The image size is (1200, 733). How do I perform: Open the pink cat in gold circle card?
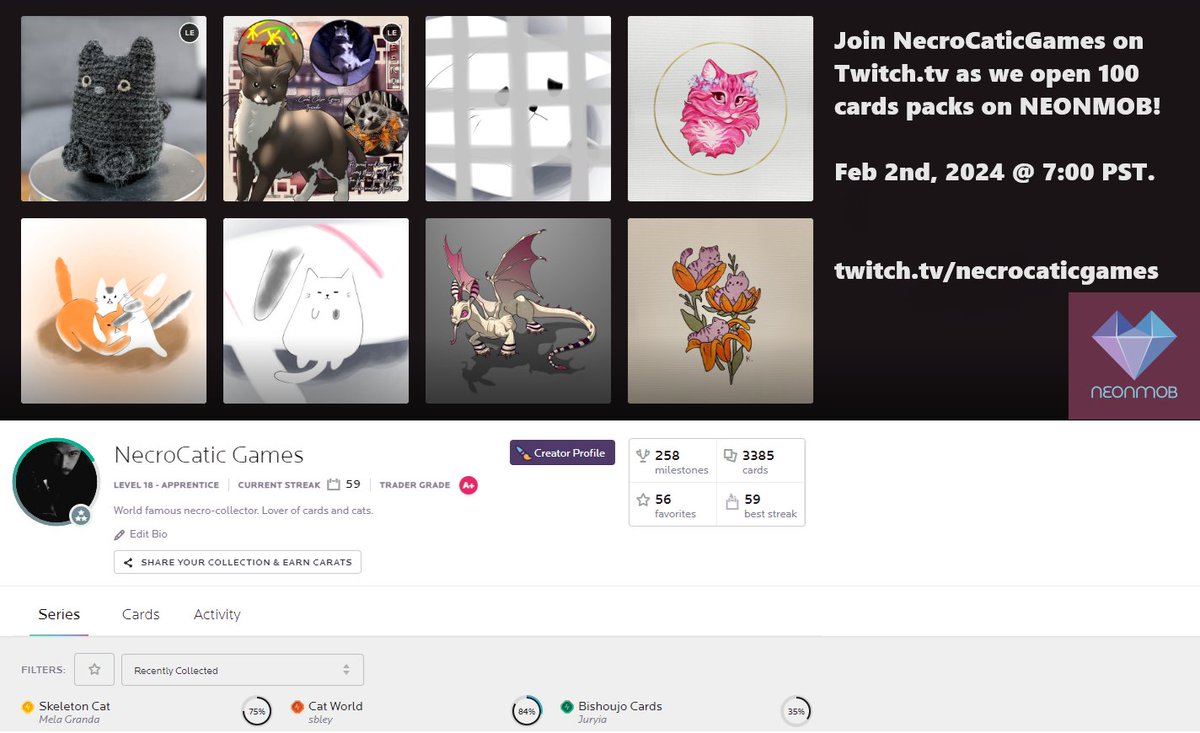coord(720,109)
